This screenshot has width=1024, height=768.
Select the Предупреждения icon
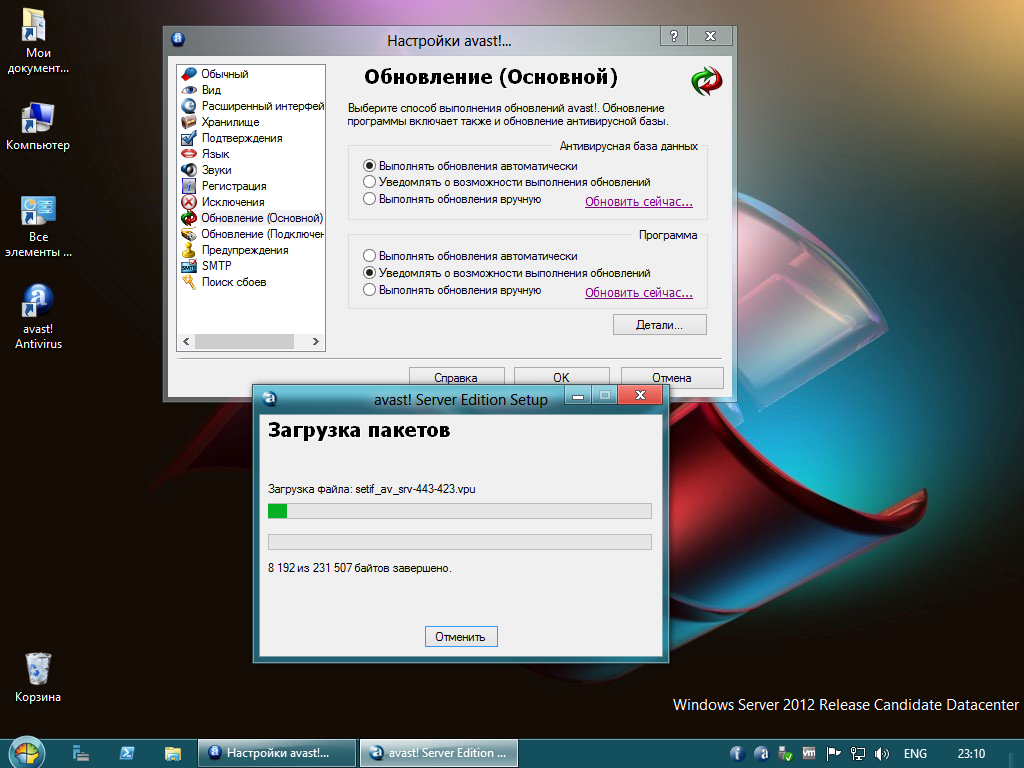coord(189,250)
